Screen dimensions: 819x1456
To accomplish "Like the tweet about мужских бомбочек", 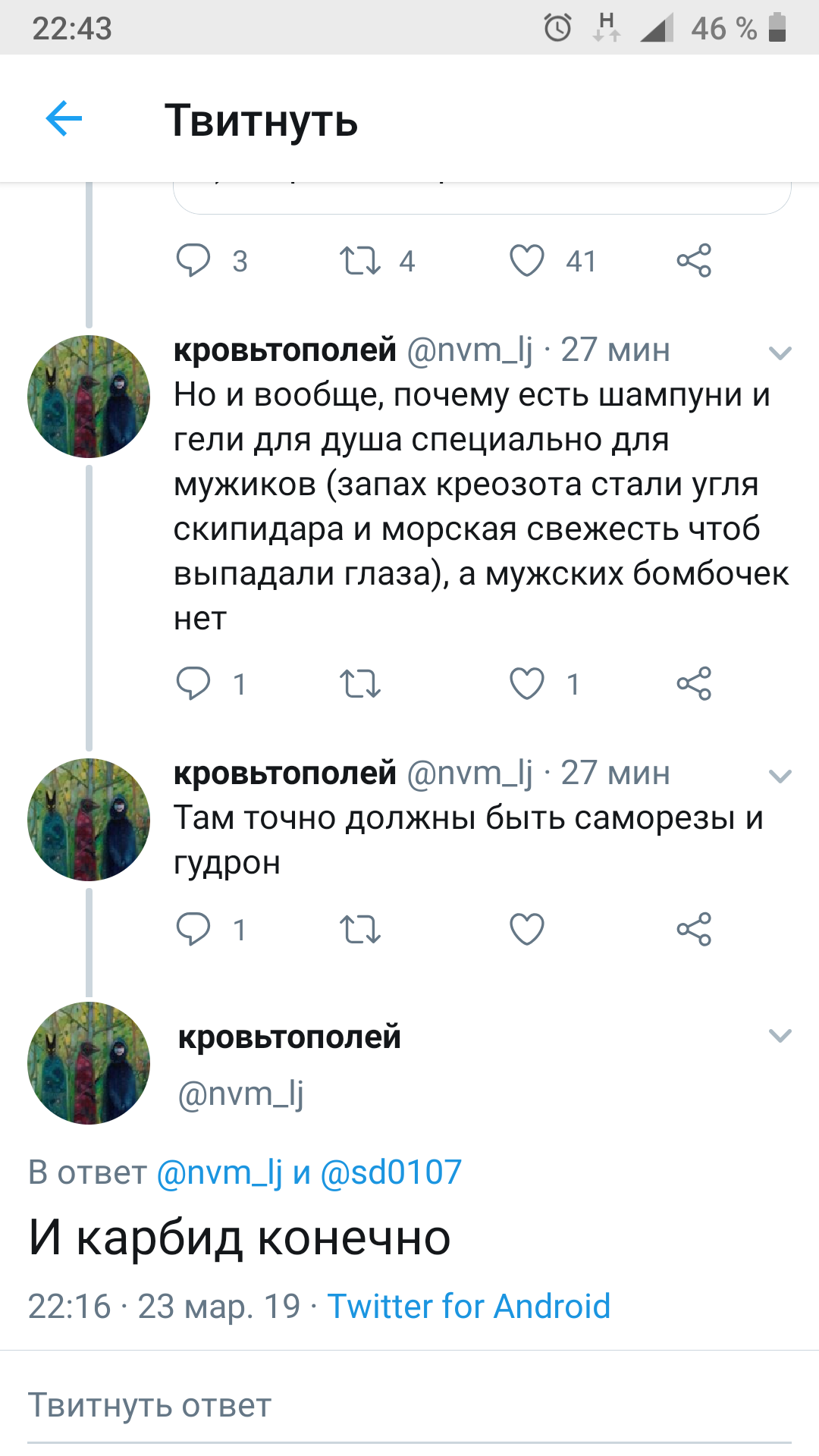I will [x=527, y=683].
